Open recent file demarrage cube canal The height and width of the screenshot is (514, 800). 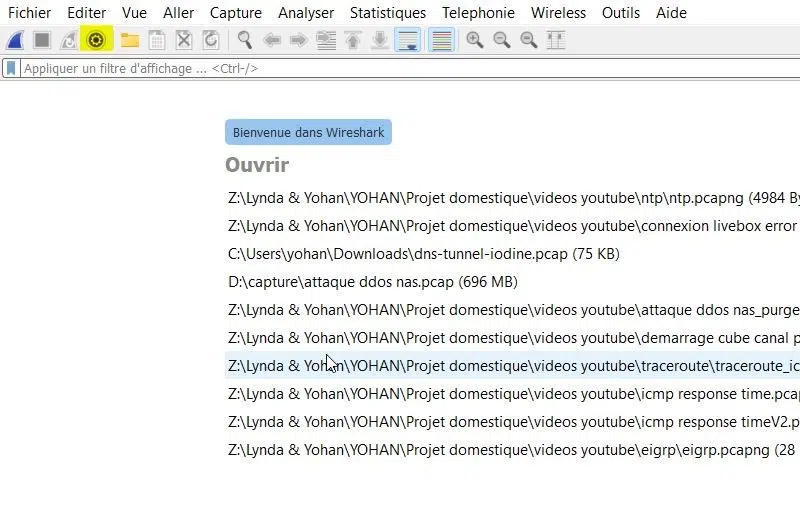[x=512, y=338]
